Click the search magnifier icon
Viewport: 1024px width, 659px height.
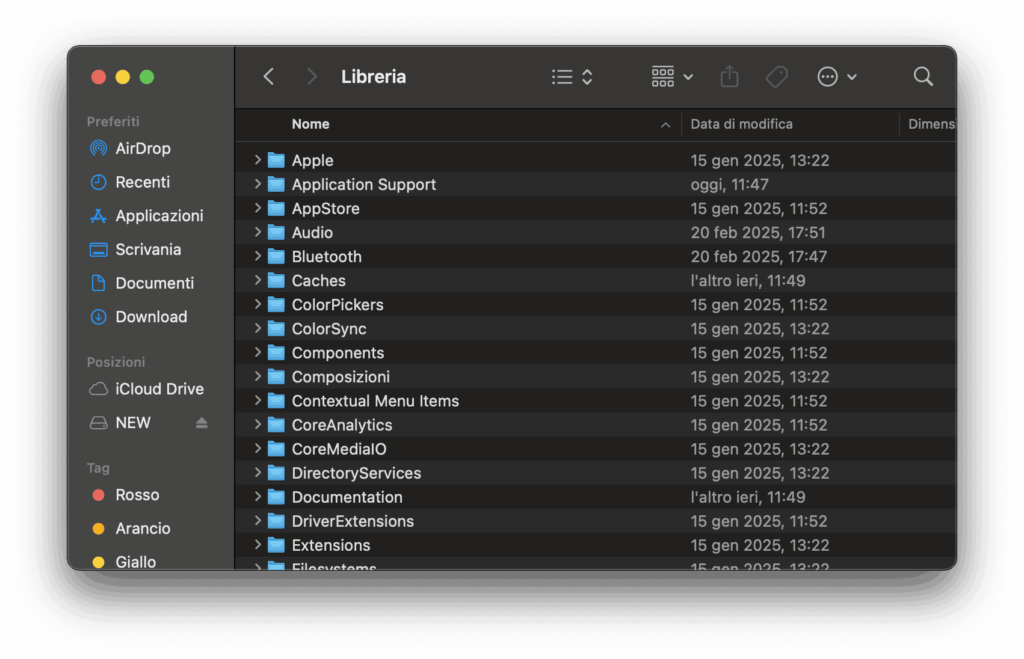pyautogui.click(x=923, y=76)
